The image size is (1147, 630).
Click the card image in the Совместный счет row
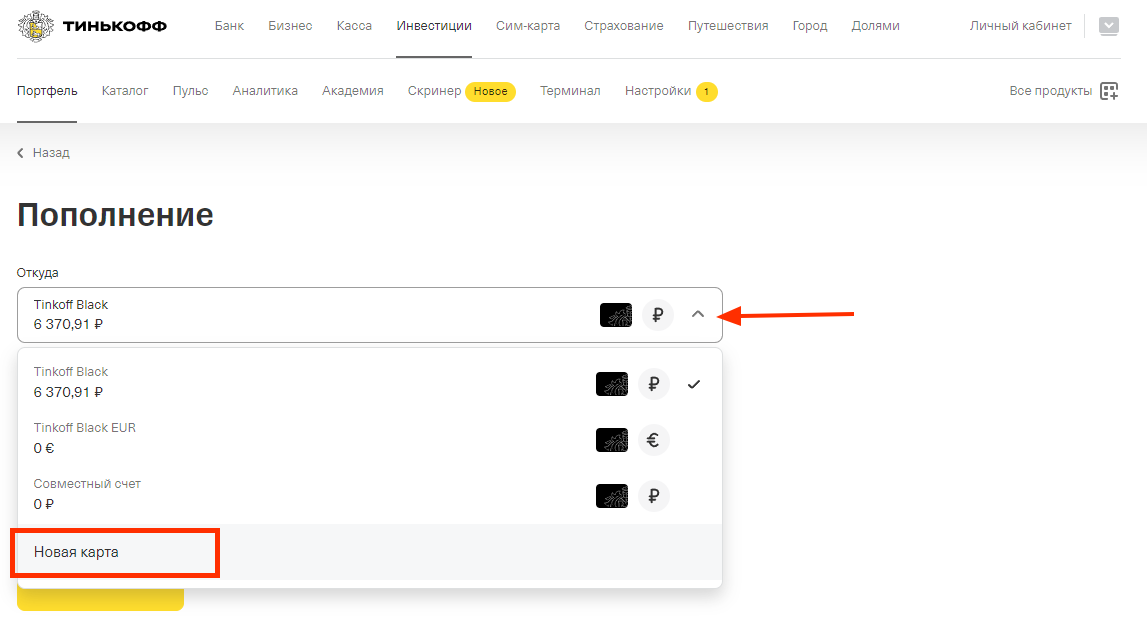(x=612, y=496)
